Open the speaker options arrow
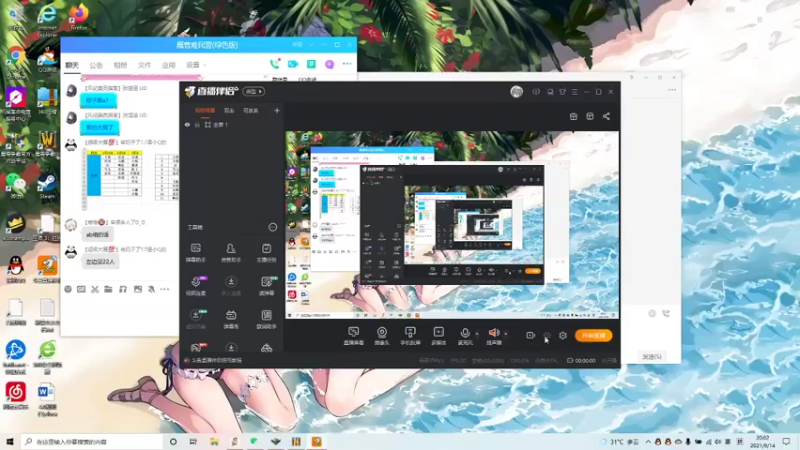The image size is (800, 450). pyautogui.click(x=506, y=334)
